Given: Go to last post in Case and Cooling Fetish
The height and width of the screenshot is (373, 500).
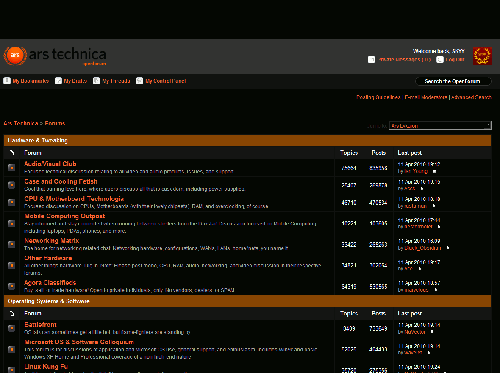Looking at the screenshot, I should click(422, 189).
